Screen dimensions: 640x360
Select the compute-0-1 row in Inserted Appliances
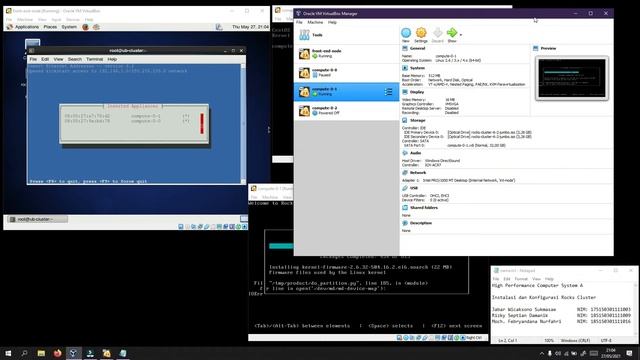click(x=127, y=116)
